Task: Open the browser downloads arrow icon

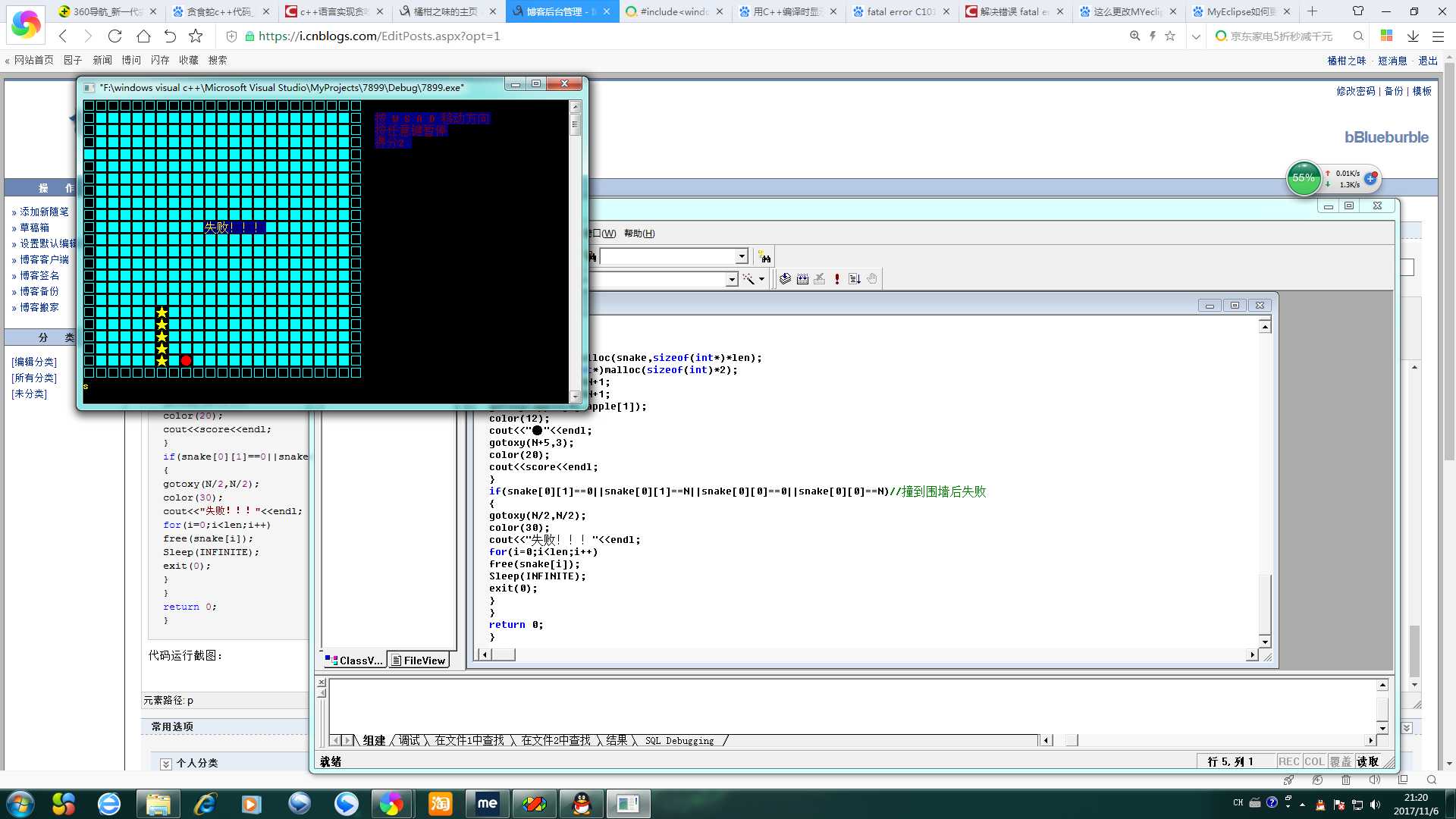Action: [1413, 36]
